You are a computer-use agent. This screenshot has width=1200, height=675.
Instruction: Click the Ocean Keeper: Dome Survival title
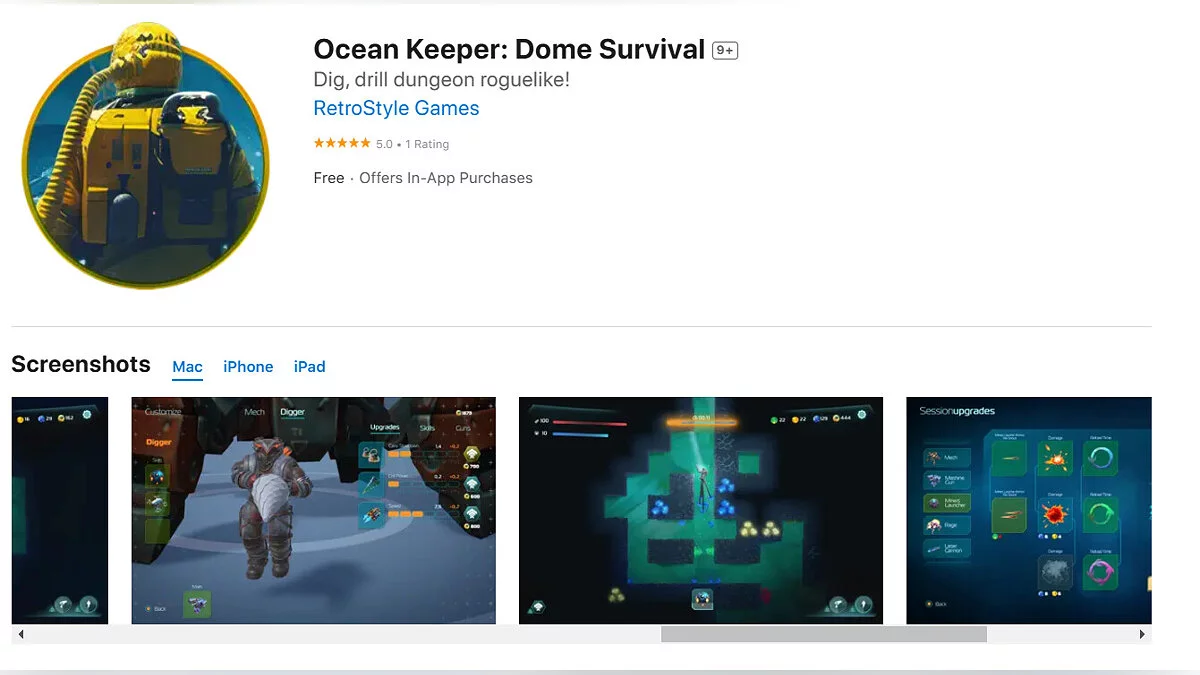tap(509, 50)
